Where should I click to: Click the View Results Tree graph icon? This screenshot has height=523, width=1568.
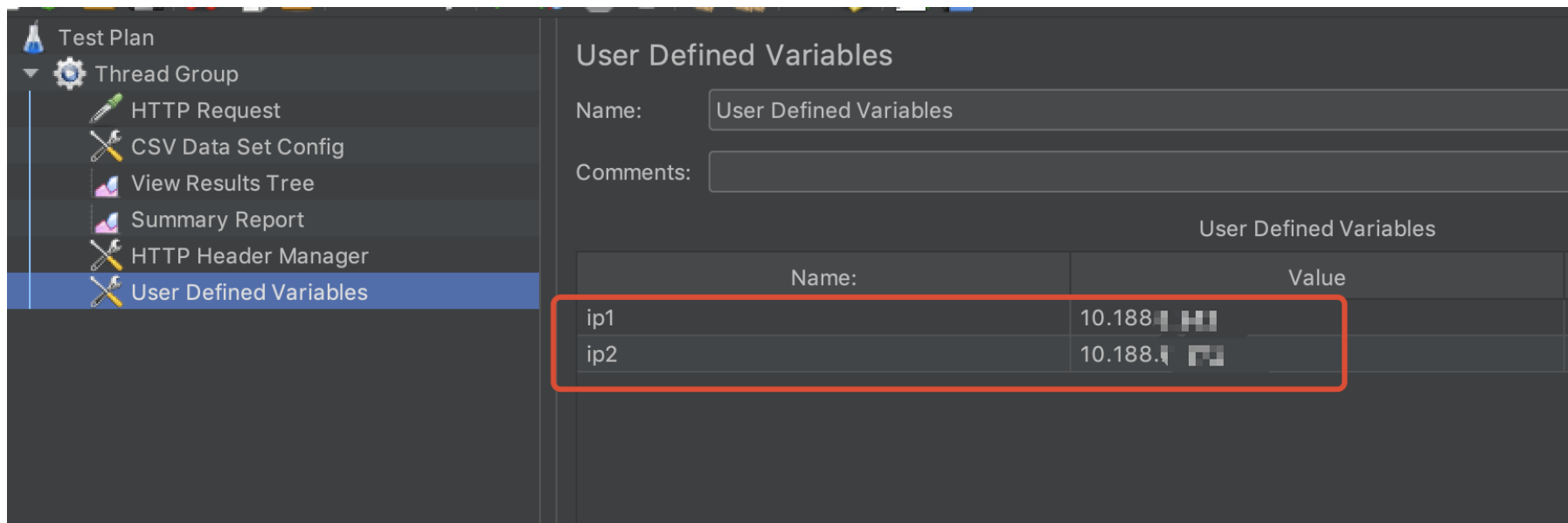click(x=107, y=184)
